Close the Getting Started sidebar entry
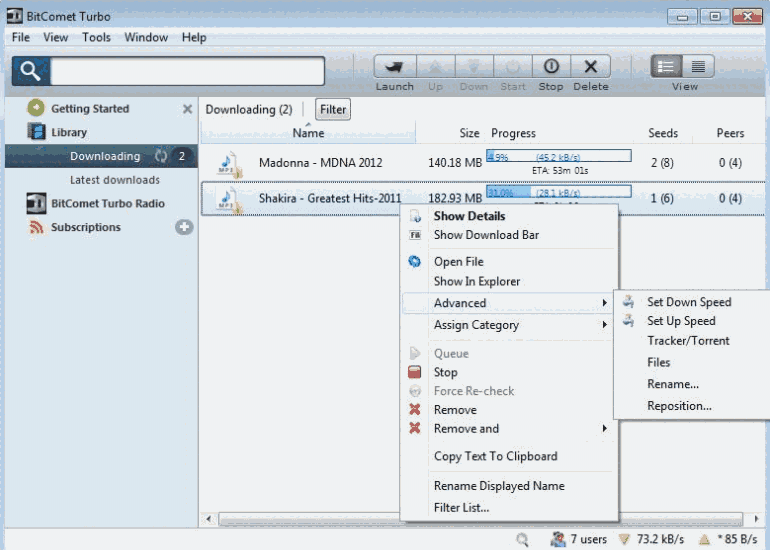 click(187, 109)
